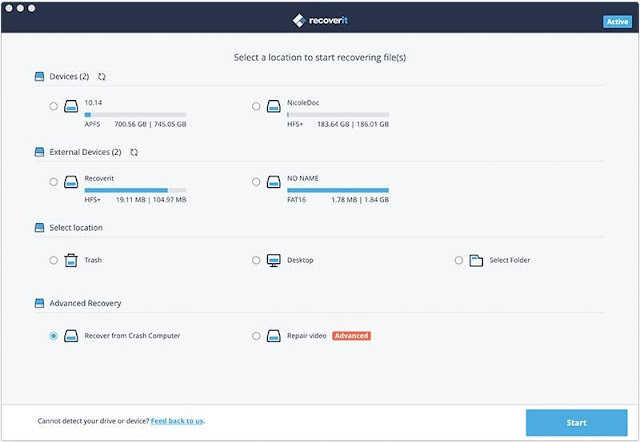Choose the Repair video radio option
The width and height of the screenshot is (640, 442).
point(256,336)
